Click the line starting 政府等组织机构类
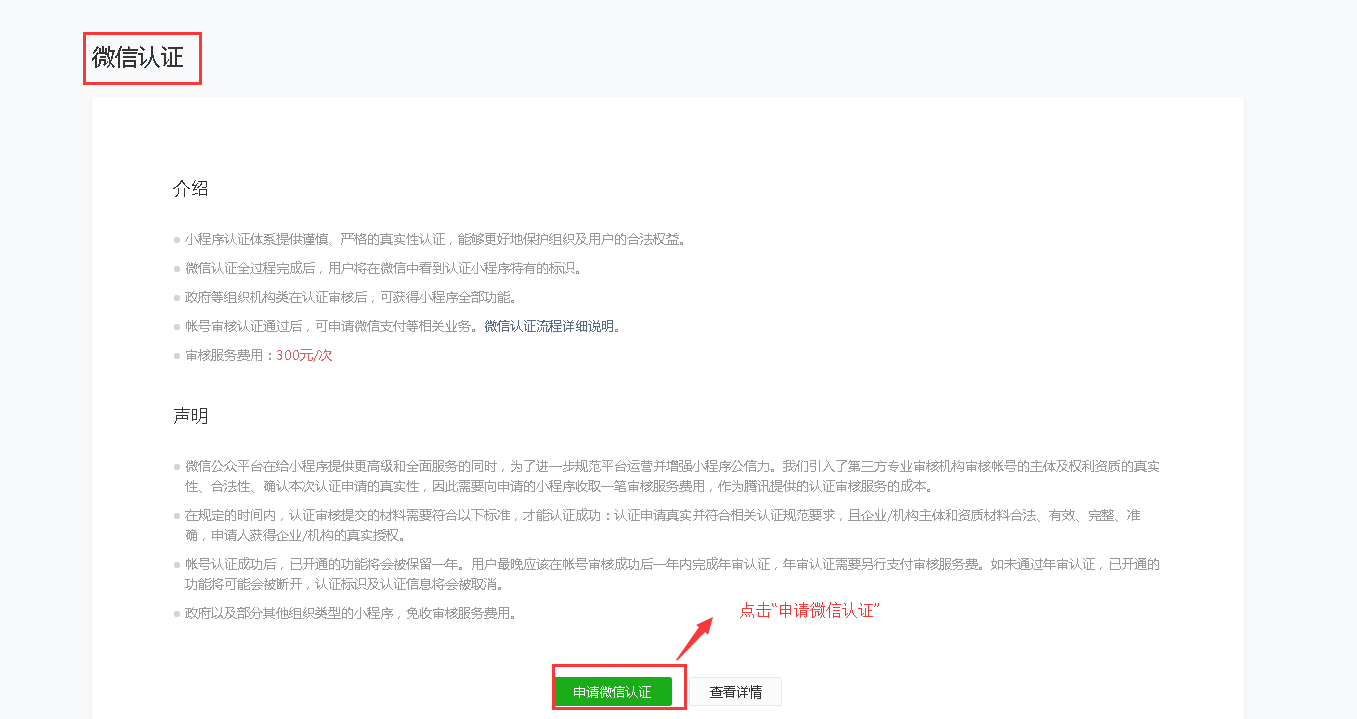The height and width of the screenshot is (719, 1357). coord(350,297)
